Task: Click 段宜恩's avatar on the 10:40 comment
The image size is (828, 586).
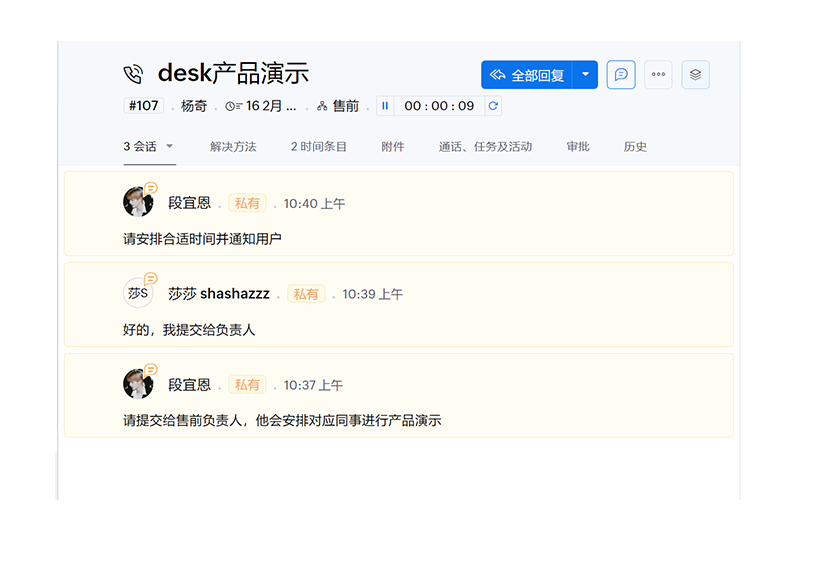Action: coord(138,202)
